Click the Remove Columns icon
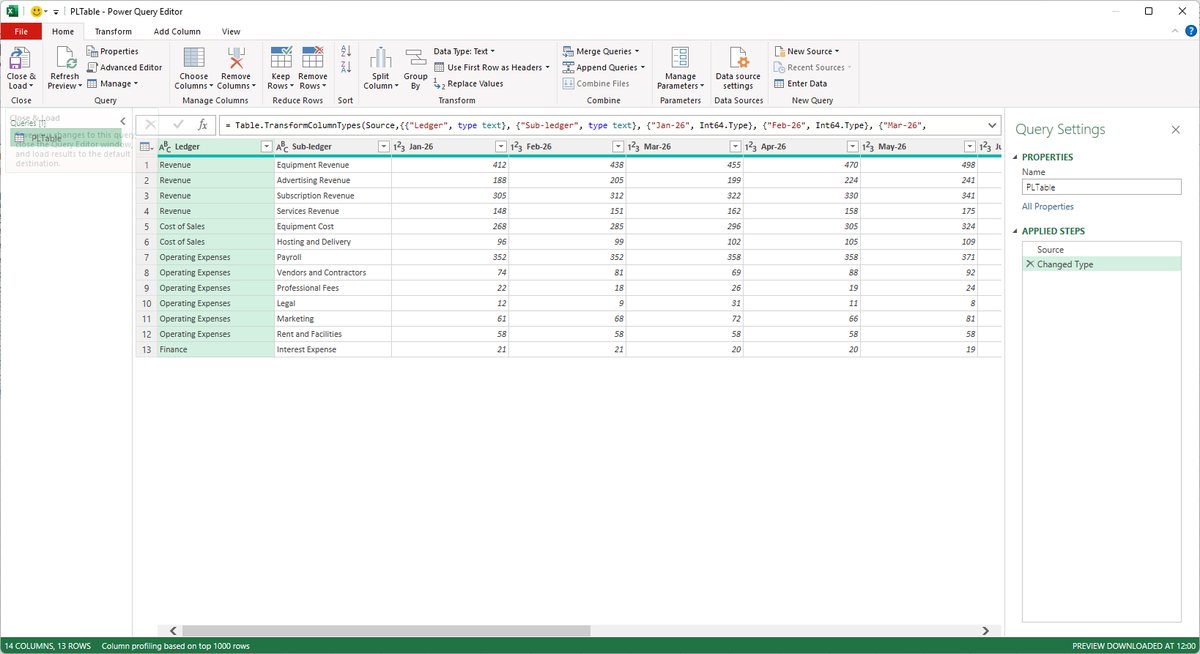 pos(236,57)
